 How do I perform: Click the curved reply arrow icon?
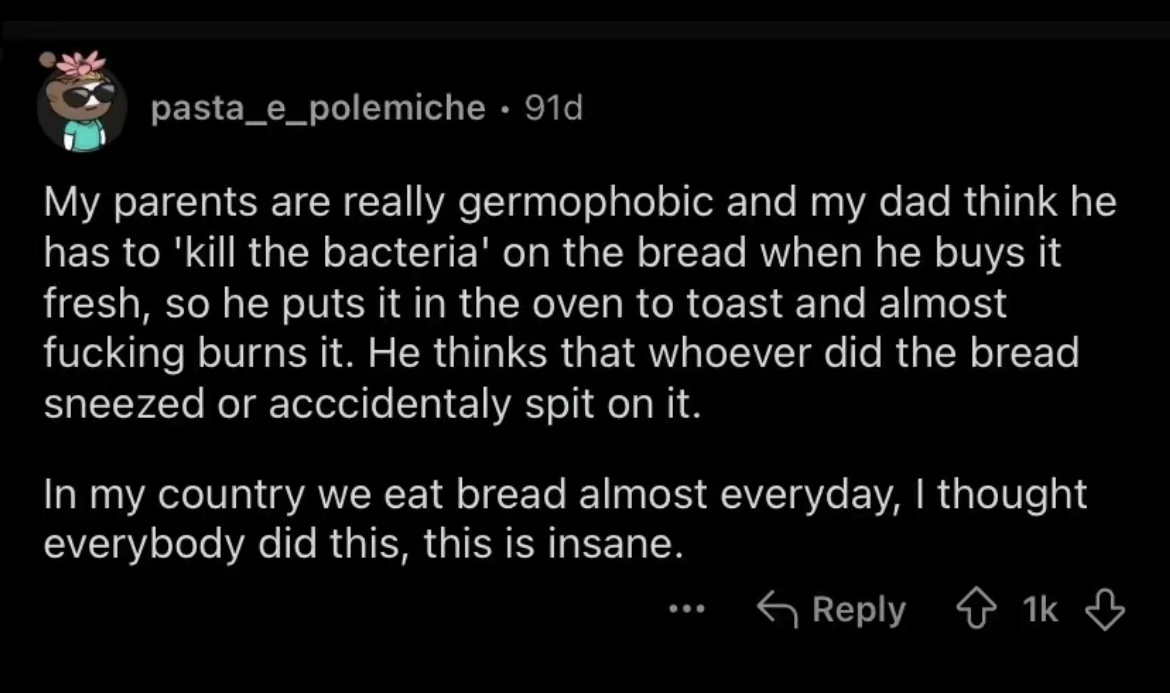click(x=775, y=609)
